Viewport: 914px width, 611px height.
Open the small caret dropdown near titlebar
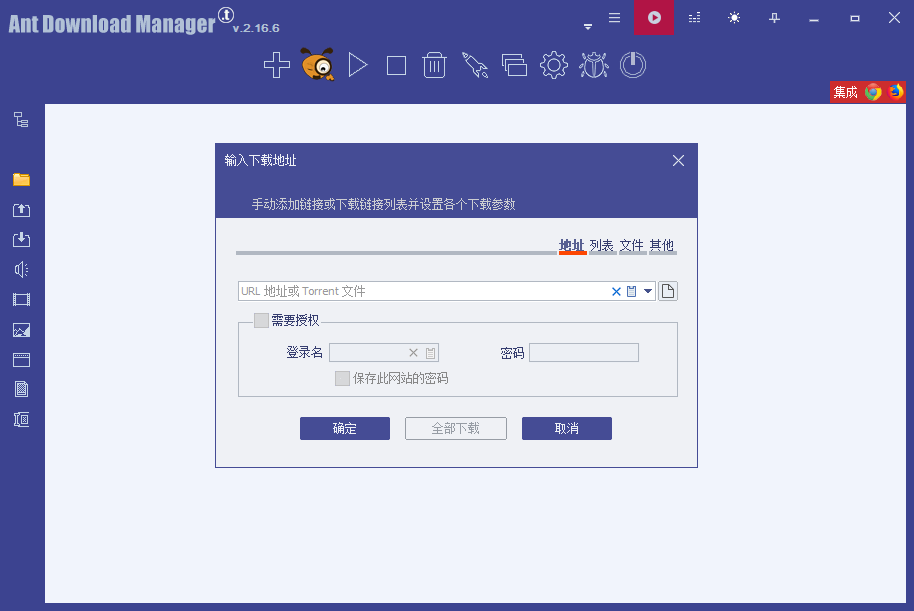[587, 27]
